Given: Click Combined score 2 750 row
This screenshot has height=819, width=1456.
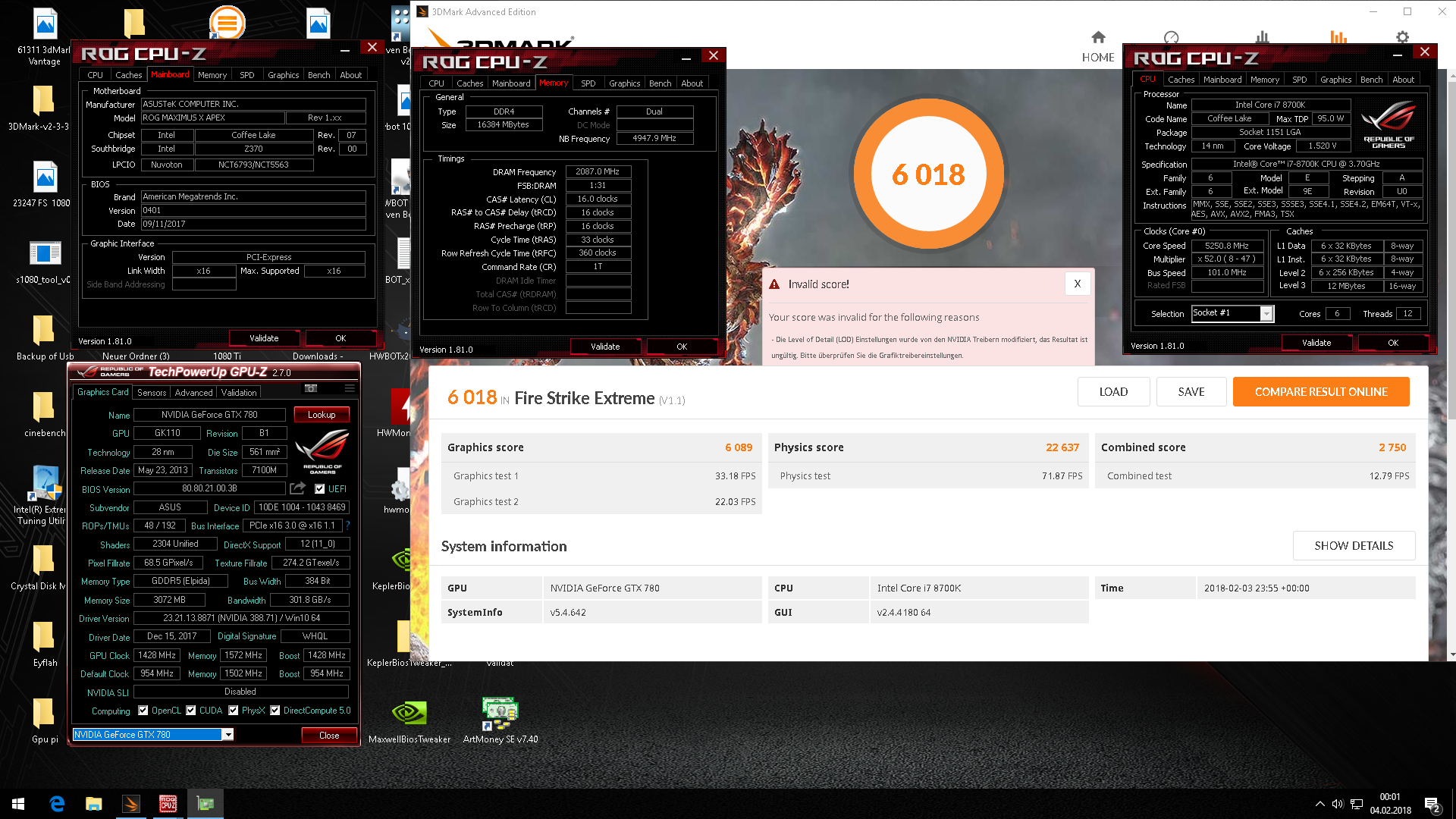Looking at the screenshot, I should [x=1254, y=447].
